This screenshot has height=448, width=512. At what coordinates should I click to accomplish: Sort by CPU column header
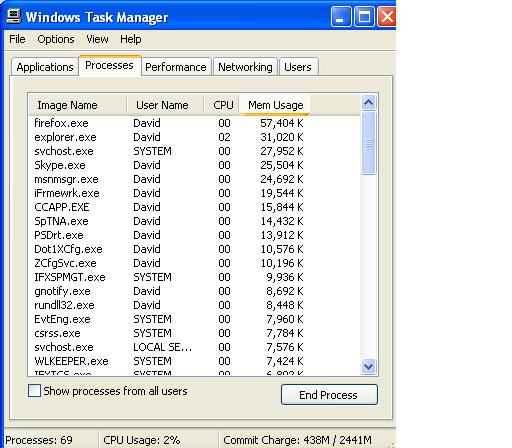(222, 105)
